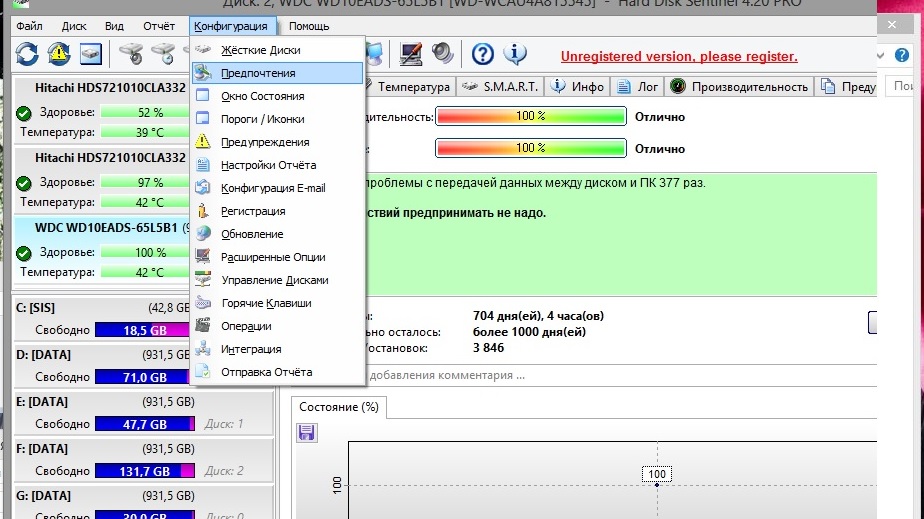Screen dimensions: 924x519
Task: Click the green checkmark beside the 52 % health
Action: tap(24, 113)
